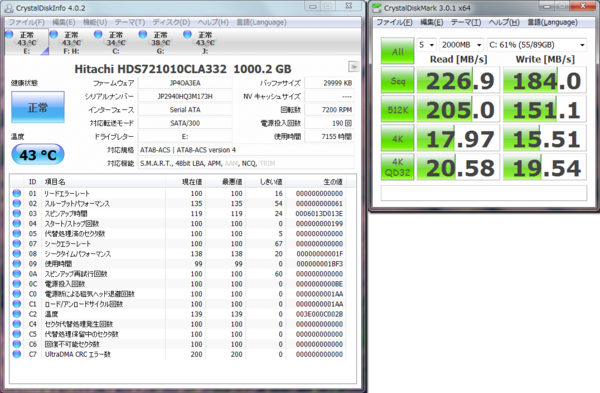
Task: Click status orb of attribute C5 row
Action: tap(16, 334)
